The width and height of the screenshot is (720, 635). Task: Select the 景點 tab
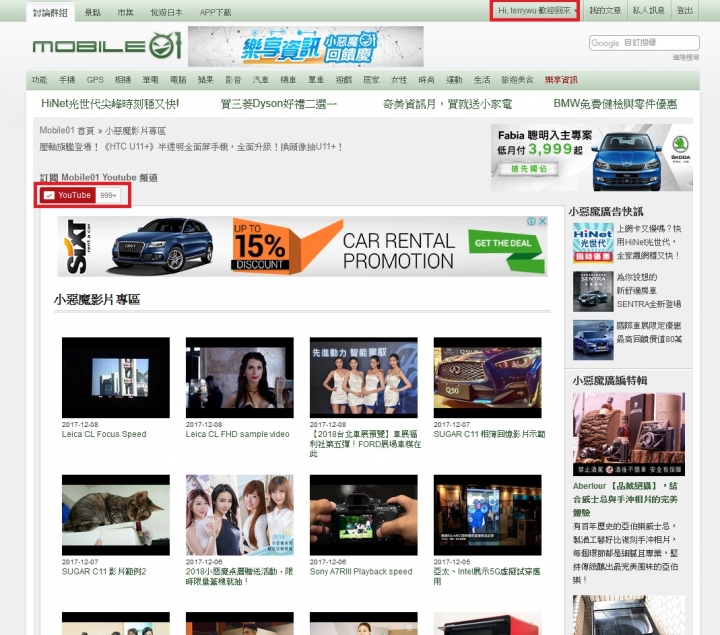tap(92, 12)
